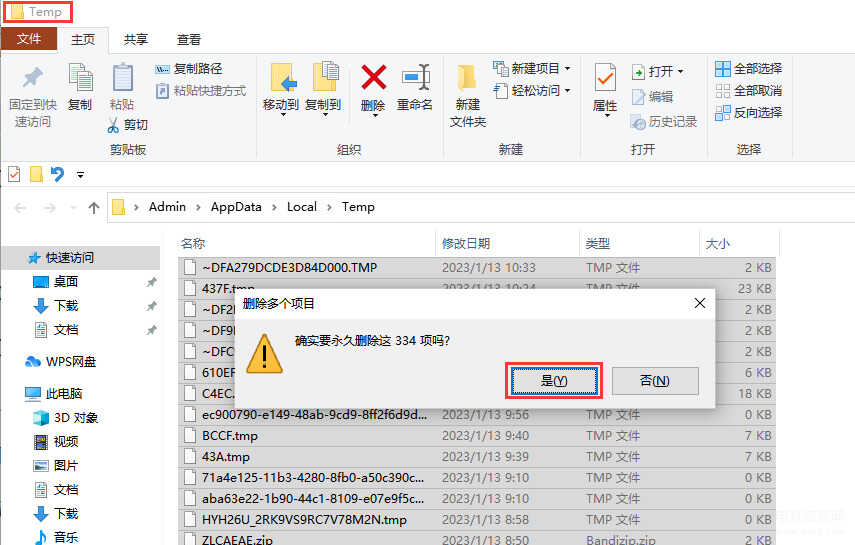Click the Back navigation arrow
The width and height of the screenshot is (855, 545).
(x=20, y=208)
